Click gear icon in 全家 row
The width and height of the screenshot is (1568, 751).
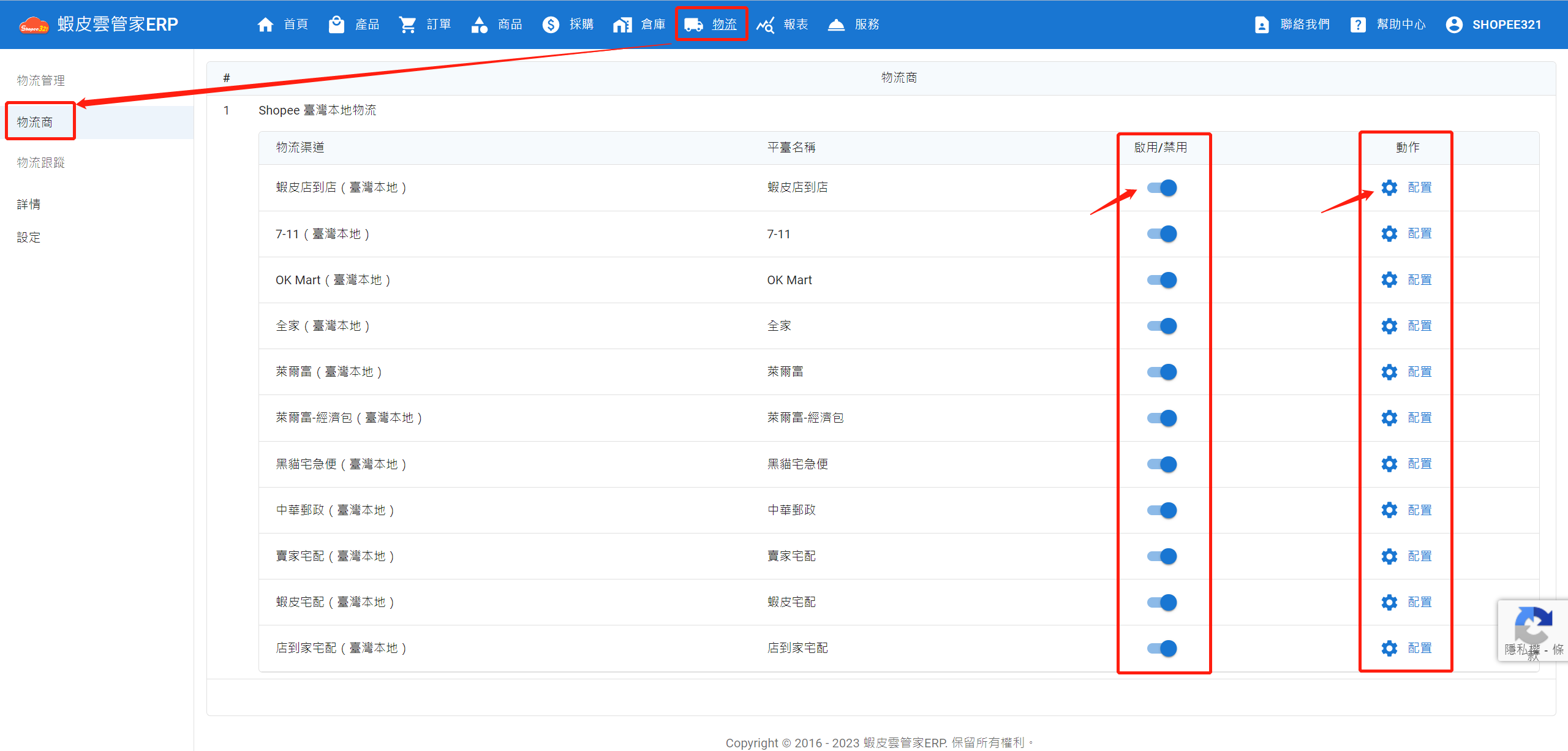click(1389, 326)
